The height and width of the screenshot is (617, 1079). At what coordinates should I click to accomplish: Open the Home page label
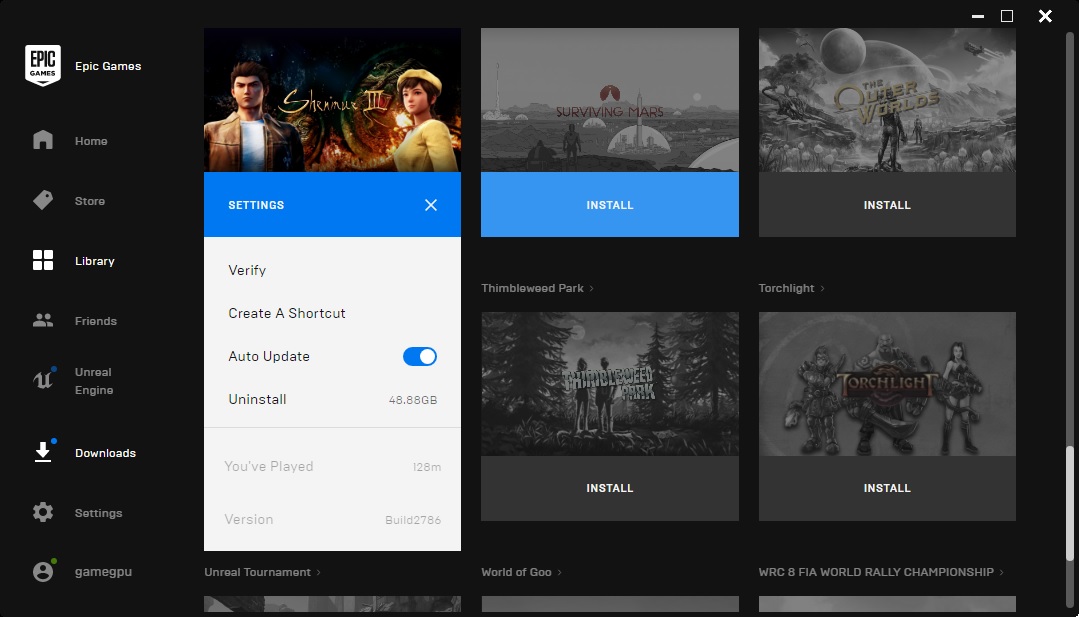click(91, 141)
